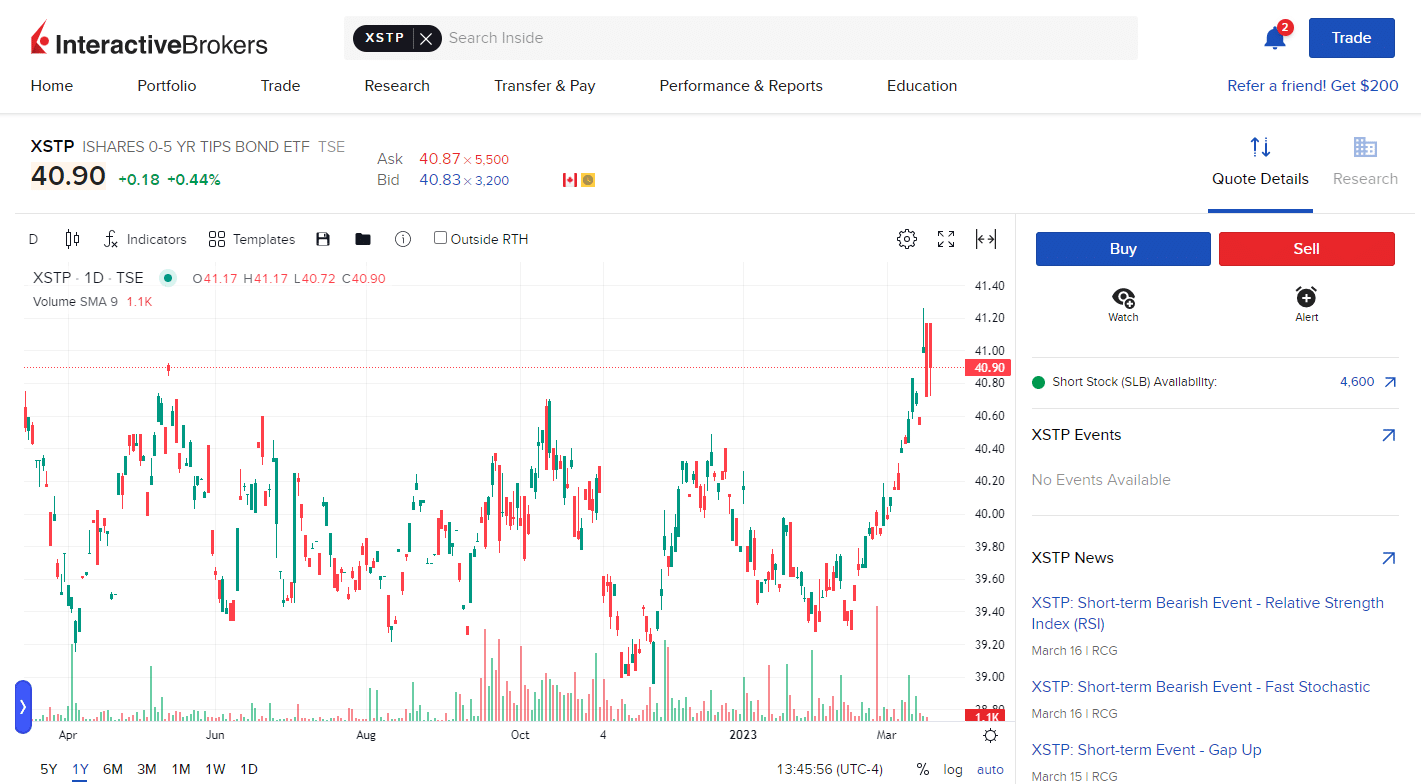Click the XSTP 1D TSE chart legend

pyautogui.click(x=88, y=278)
